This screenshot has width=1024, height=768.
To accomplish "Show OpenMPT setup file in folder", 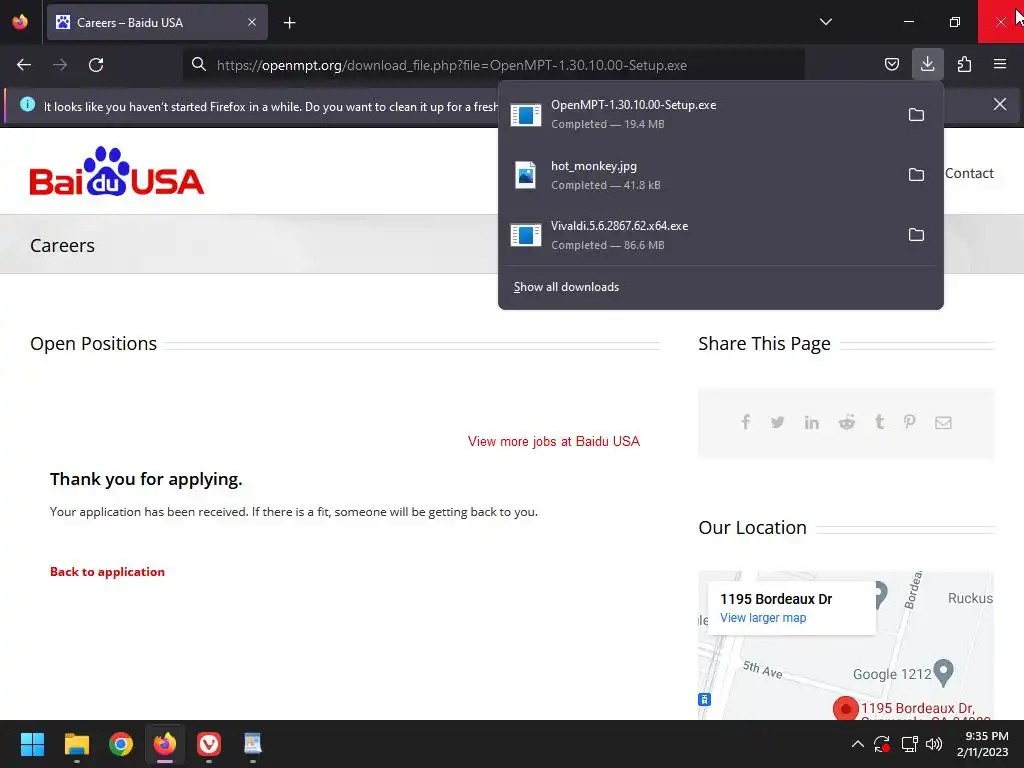I will coord(916,115).
